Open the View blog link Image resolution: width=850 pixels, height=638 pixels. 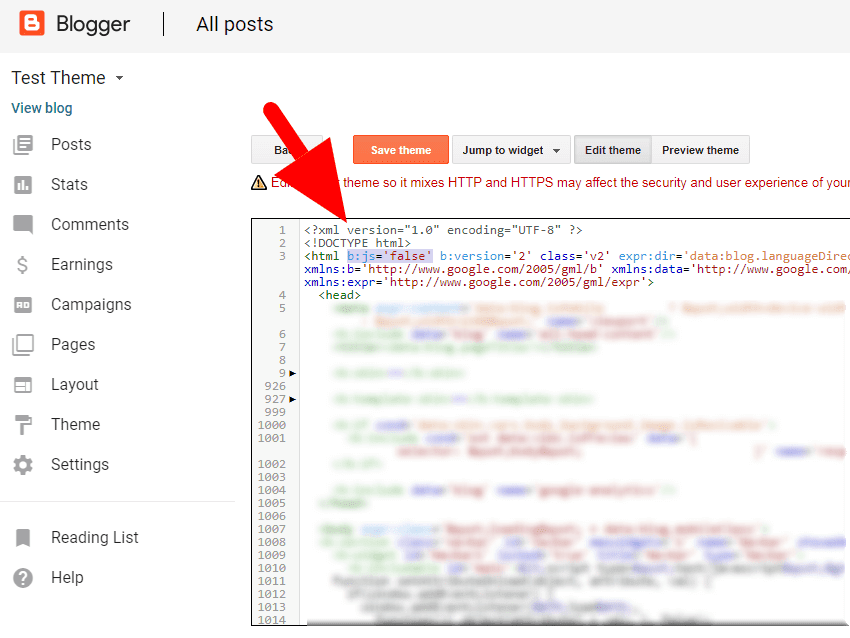pos(41,107)
